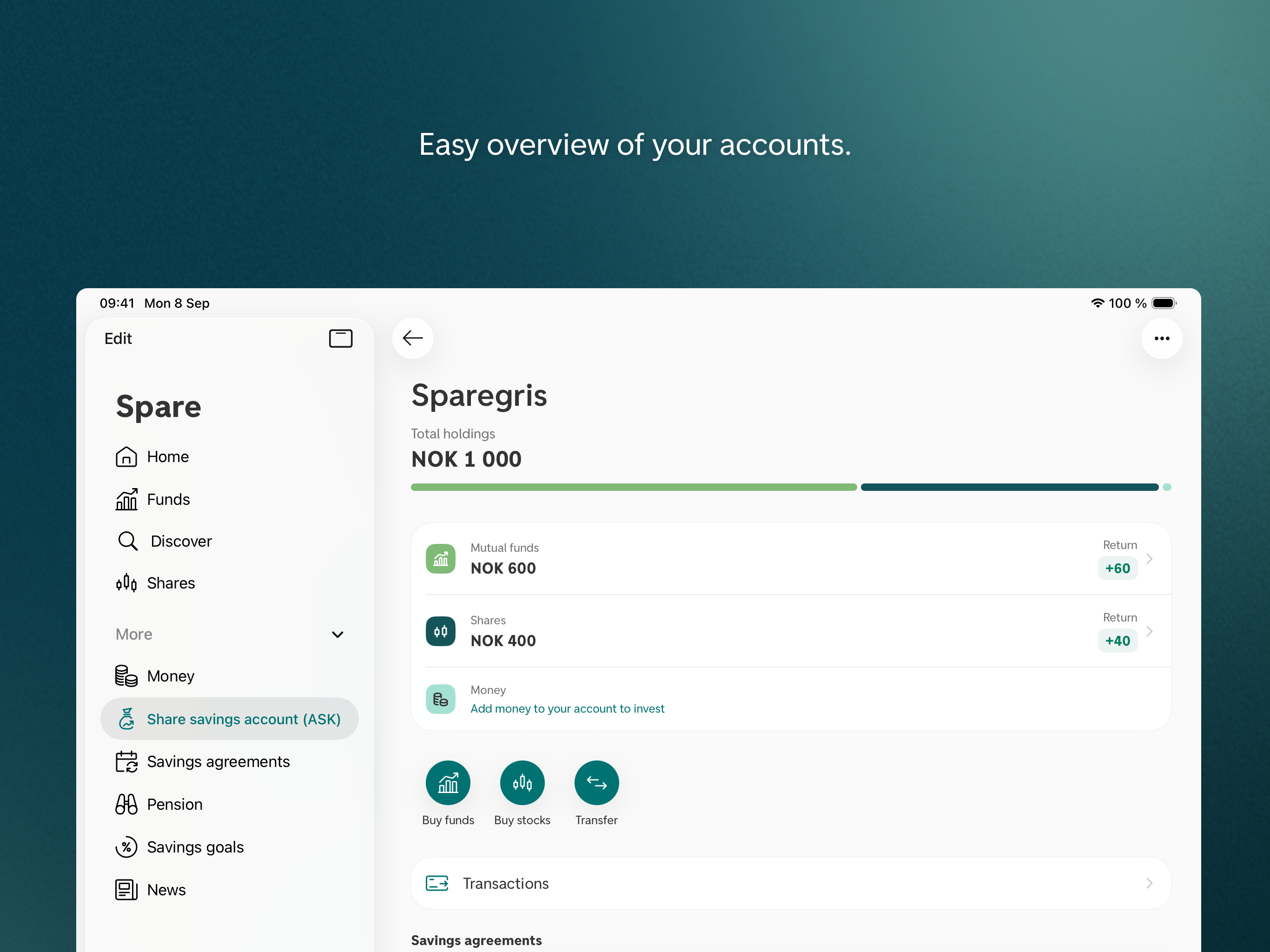The image size is (1270, 952).
Task: Open Shares holdings details chevron
Action: coord(1150,631)
